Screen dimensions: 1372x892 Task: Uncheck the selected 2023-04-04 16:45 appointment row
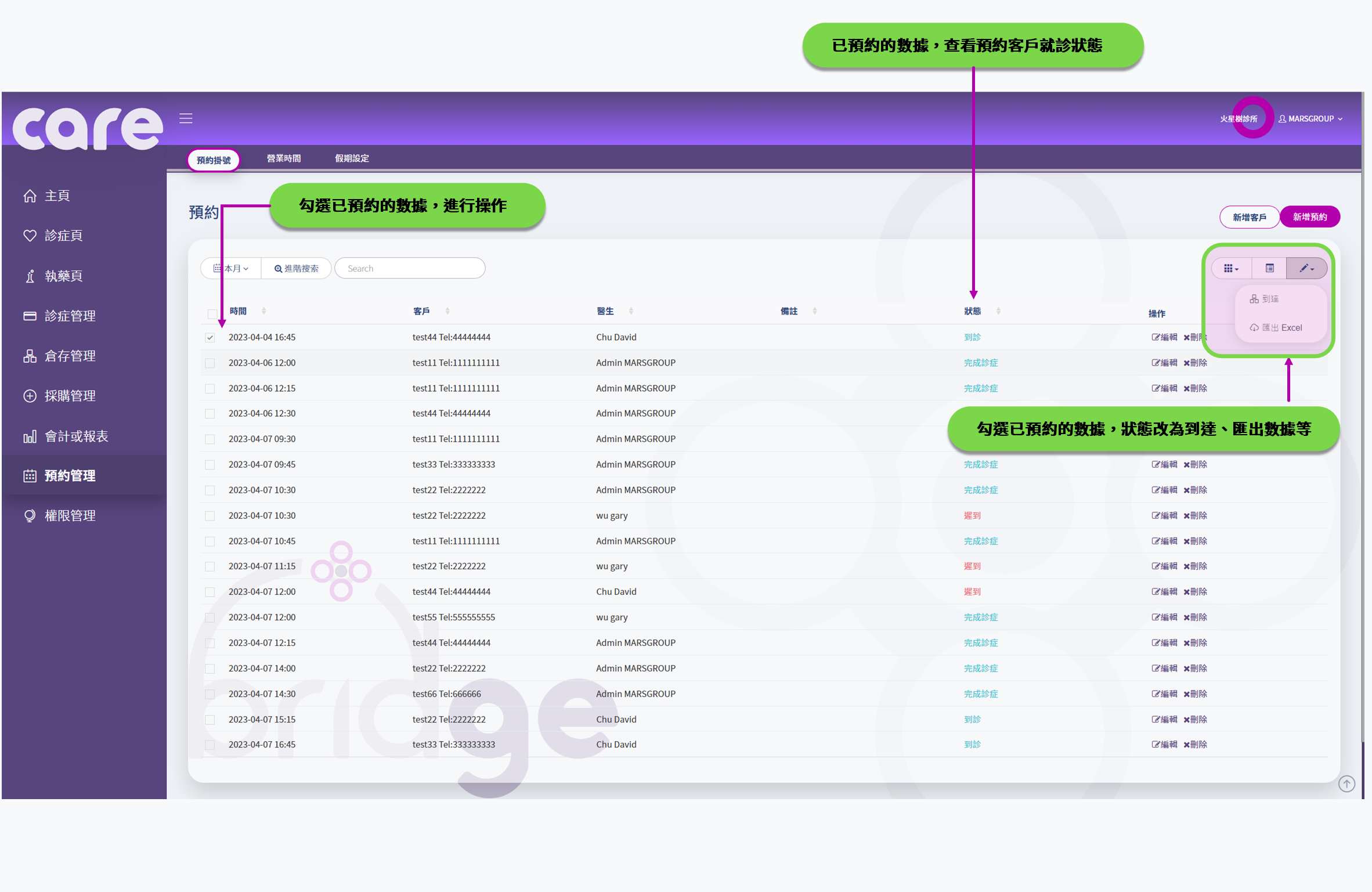pos(210,337)
